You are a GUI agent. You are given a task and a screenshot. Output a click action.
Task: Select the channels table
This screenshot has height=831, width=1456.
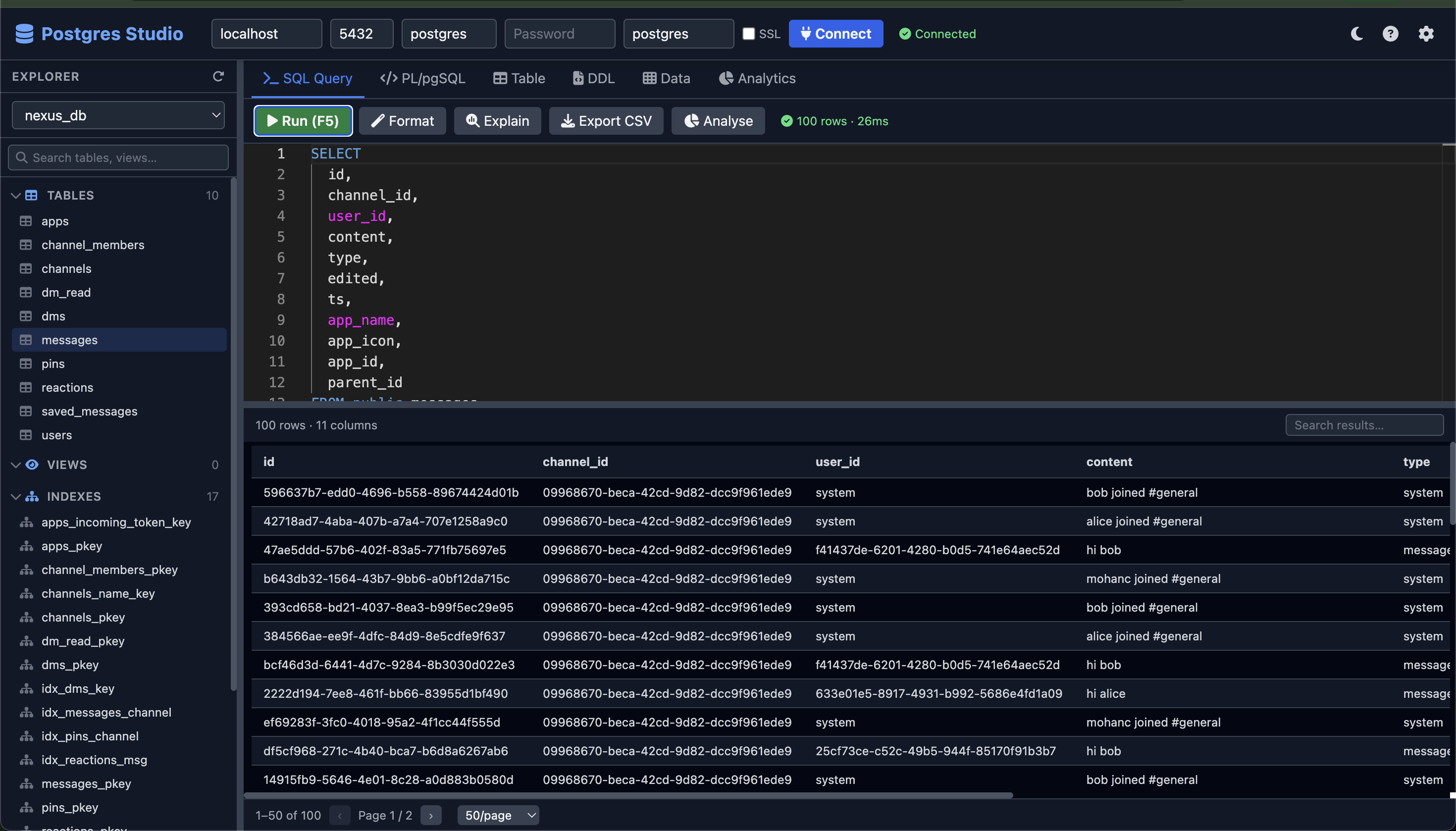coord(119,268)
